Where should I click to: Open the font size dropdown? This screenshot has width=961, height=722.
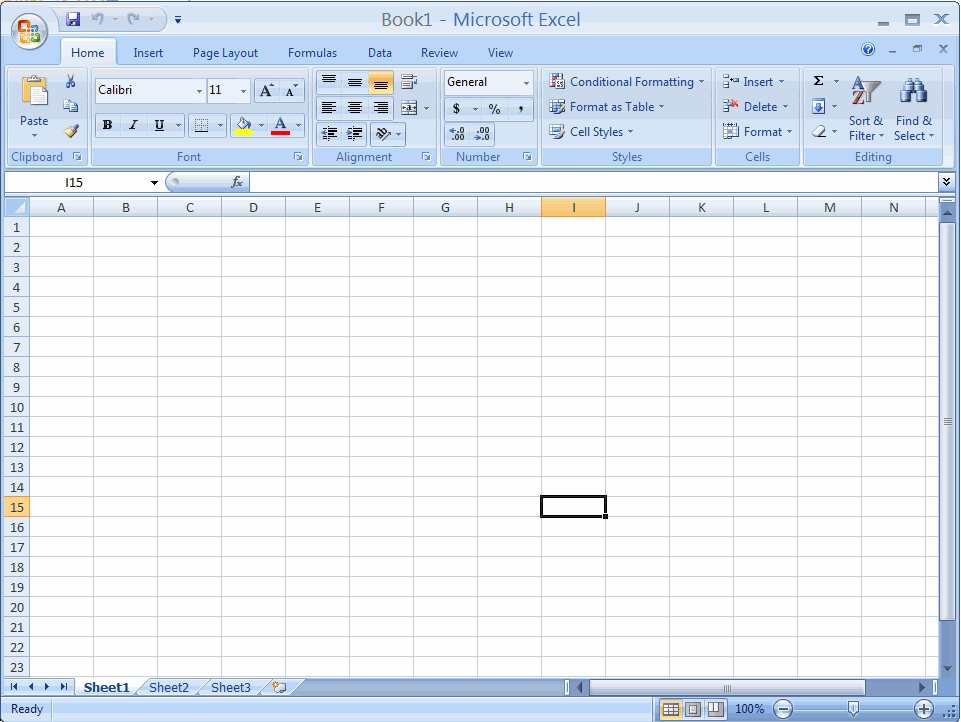(x=242, y=90)
